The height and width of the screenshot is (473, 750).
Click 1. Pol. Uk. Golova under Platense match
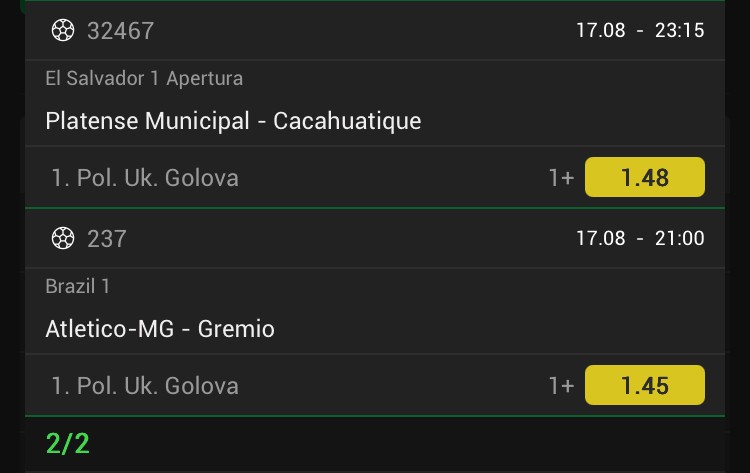pyautogui.click(x=145, y=178)
